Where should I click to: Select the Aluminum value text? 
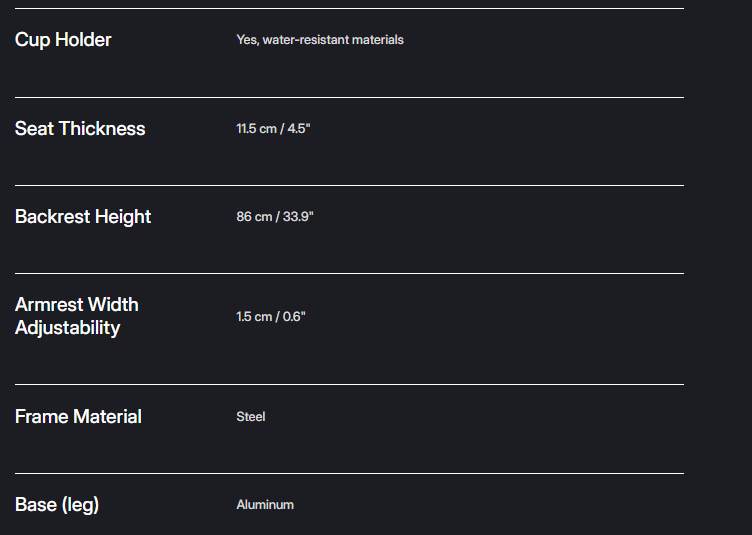(265, 505)
